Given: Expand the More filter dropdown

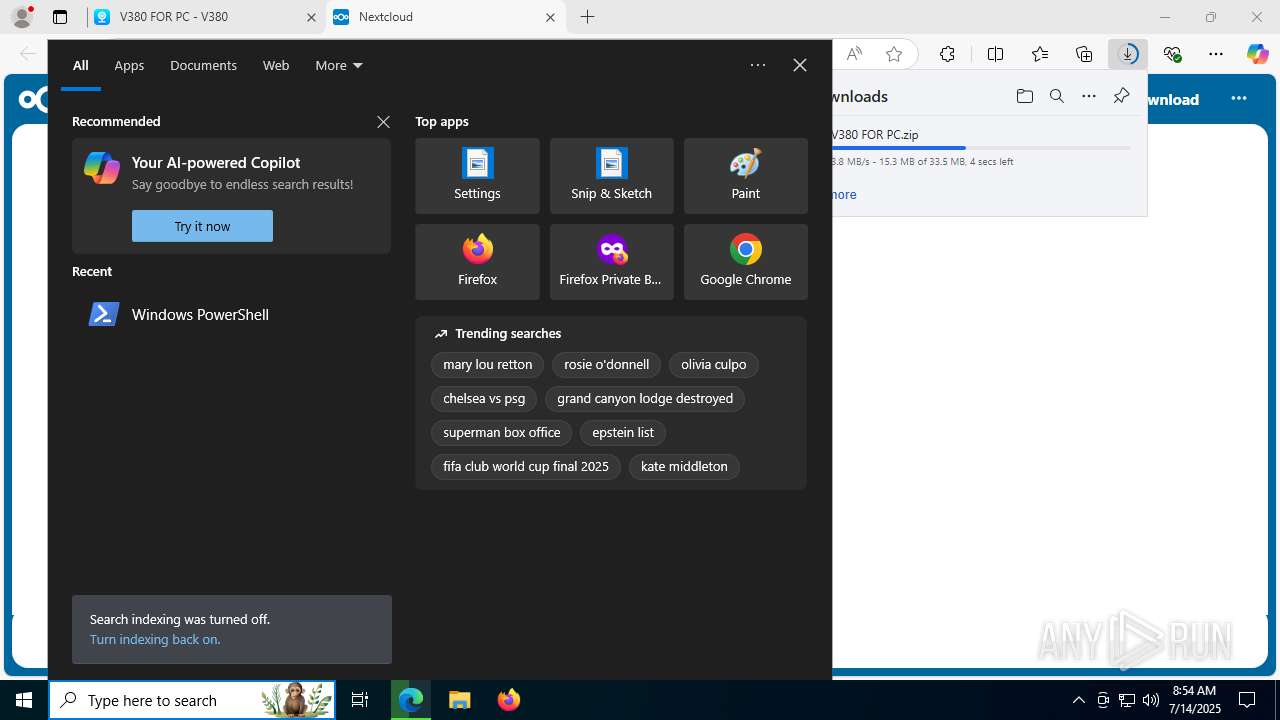Looking at the screenshot, I should click(339, 65).
